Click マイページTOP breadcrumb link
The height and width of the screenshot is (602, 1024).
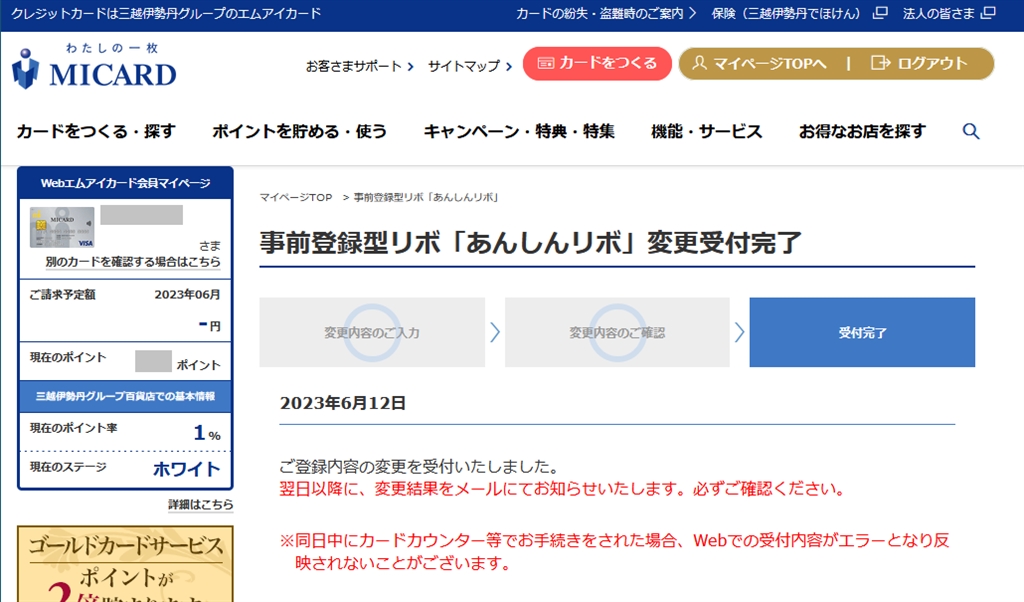click(296, 197)
